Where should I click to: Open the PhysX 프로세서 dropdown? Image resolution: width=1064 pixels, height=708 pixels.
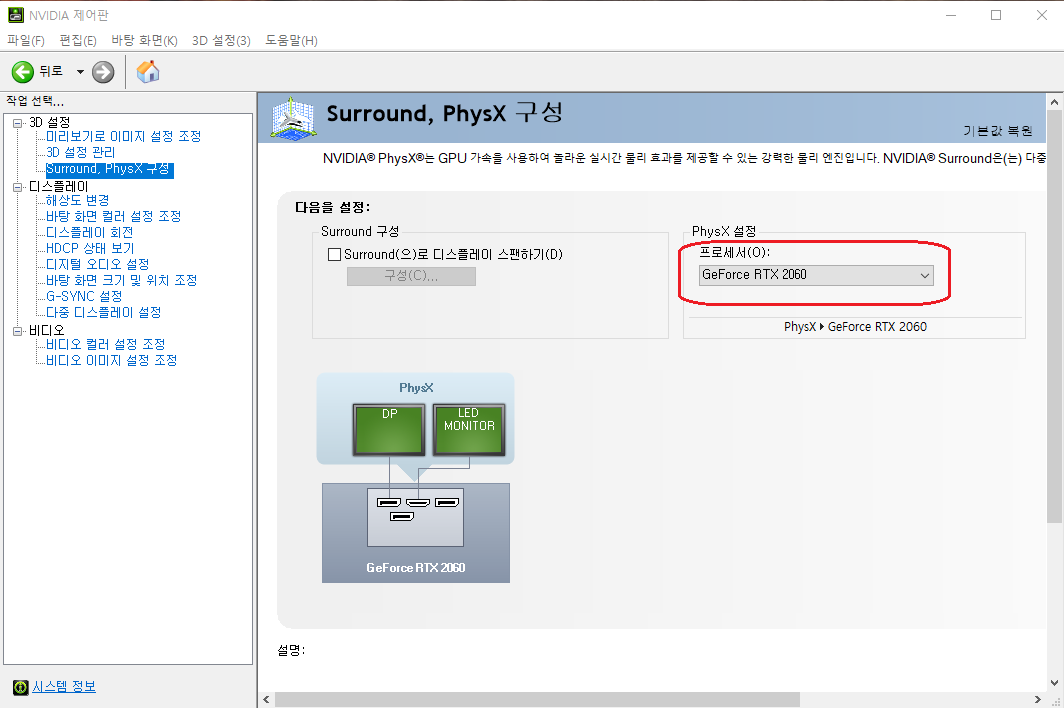(x=816, y=275)
